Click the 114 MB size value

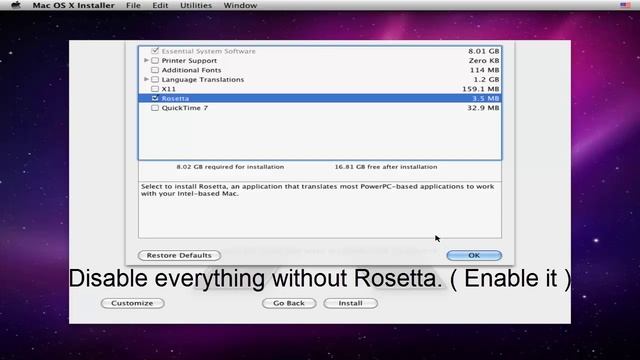[484, 70]
